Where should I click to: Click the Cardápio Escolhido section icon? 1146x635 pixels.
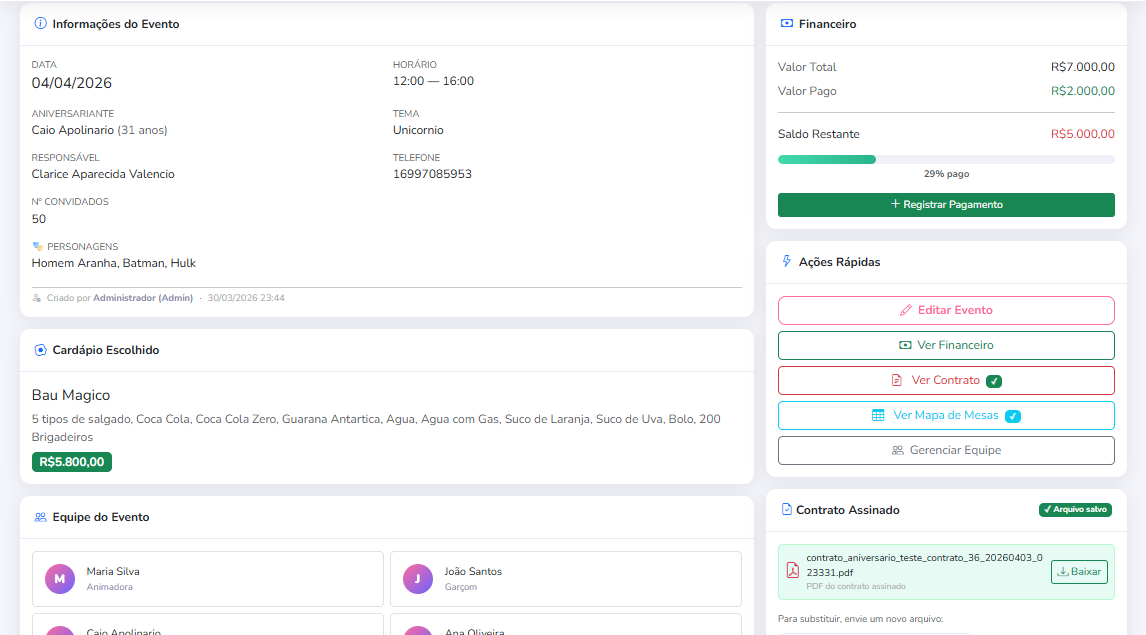(40, 350)
